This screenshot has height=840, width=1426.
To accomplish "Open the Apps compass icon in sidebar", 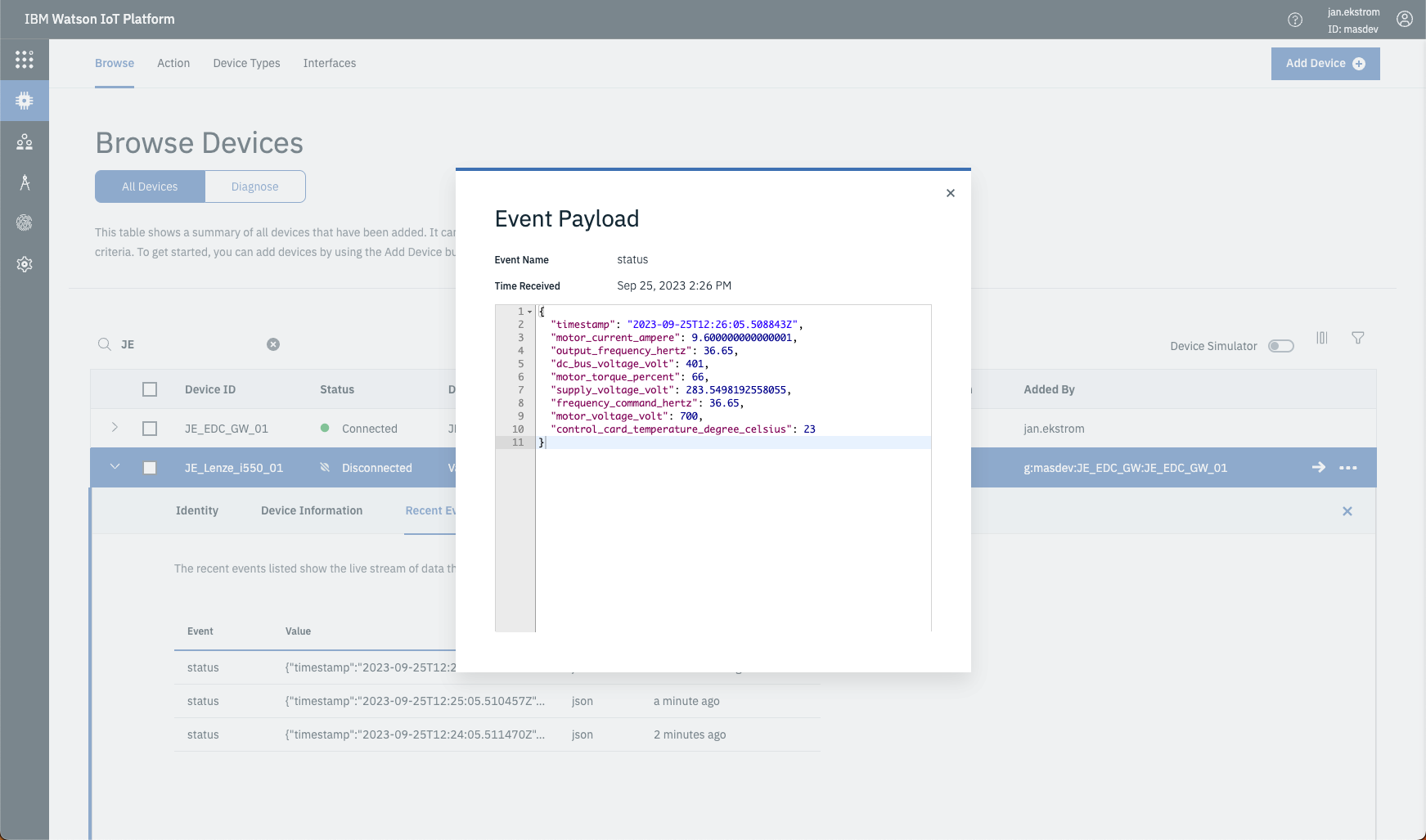I will 25,182.
